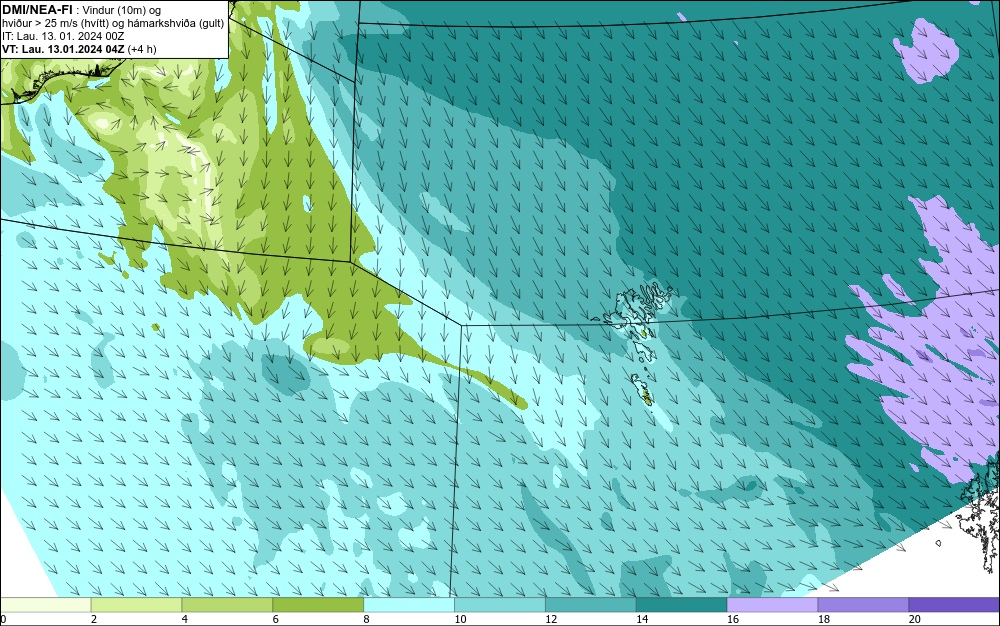The width and height of the screenshot is (1000, 626).
Task: Click the legend scale value '0'
Action: tap(3, 619)
